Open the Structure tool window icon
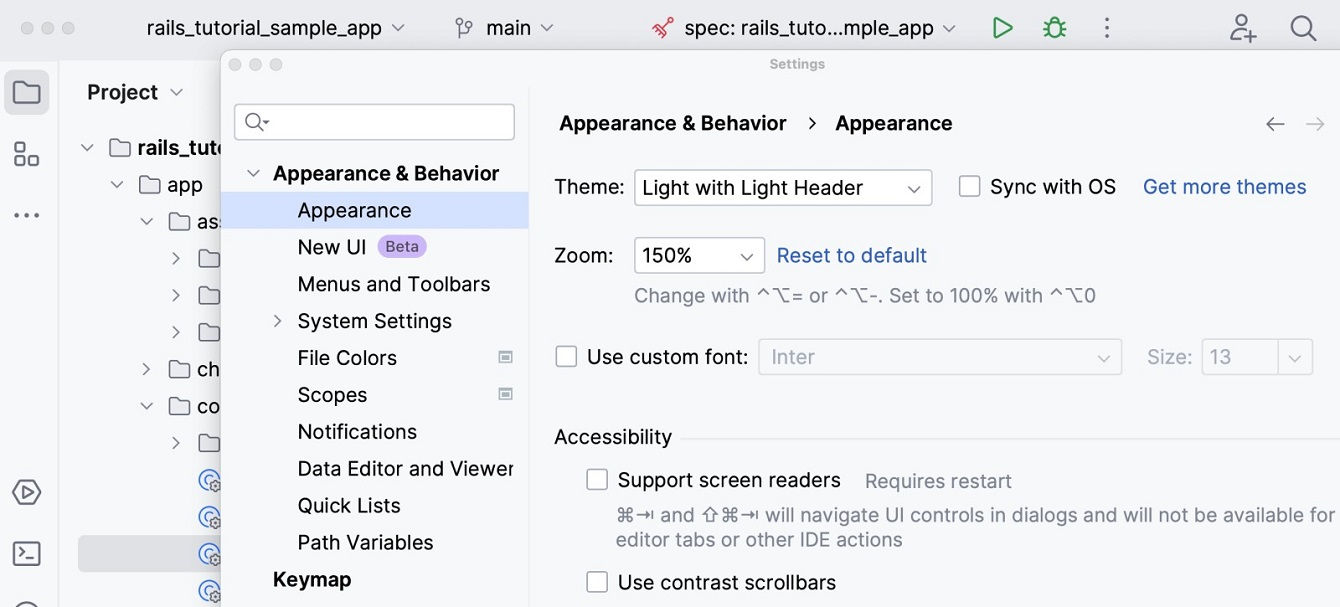 coord(27,154)
